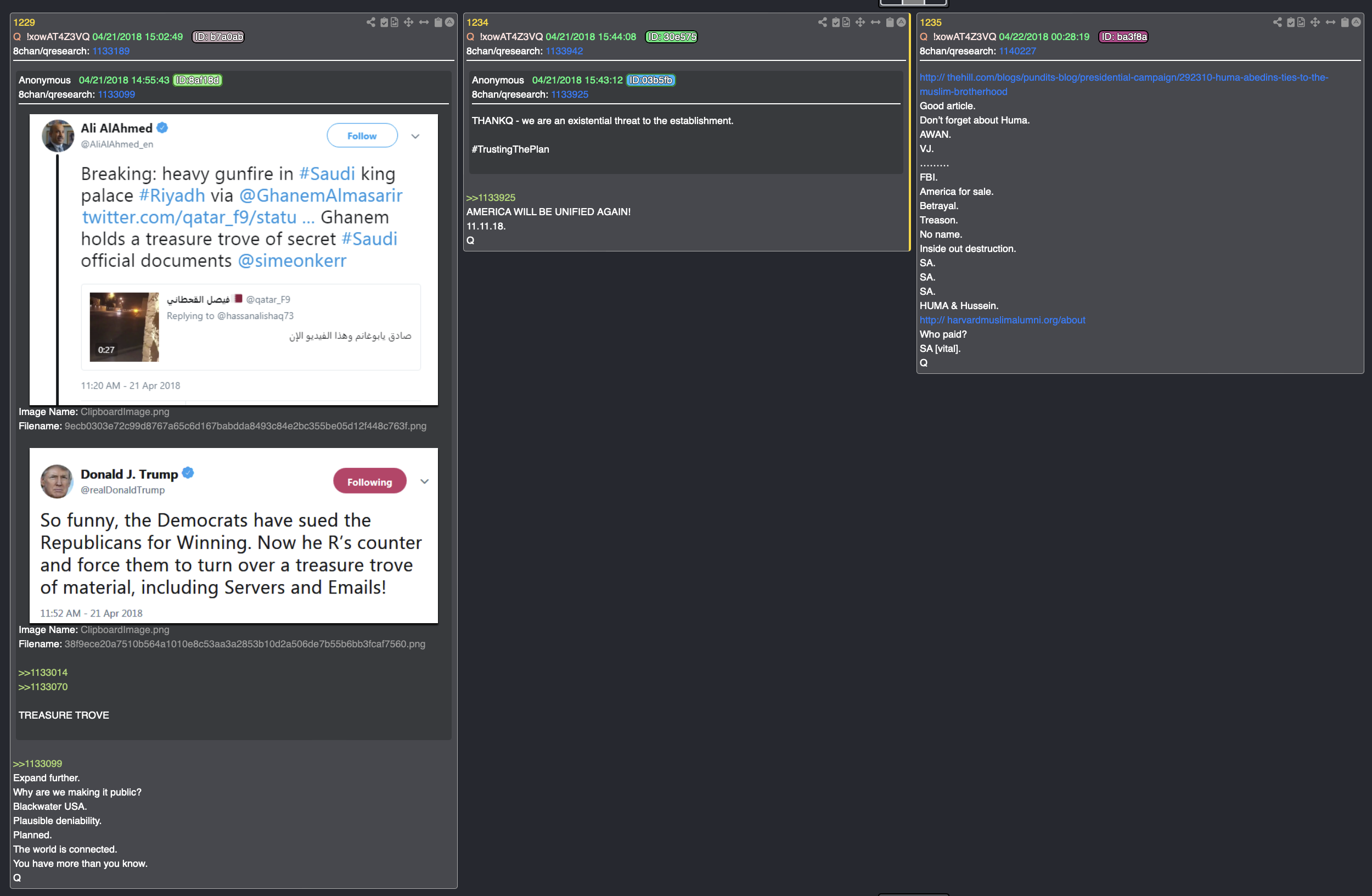Share post 1235 via share icon
Viewport: 1372px width, 896px height.
point(1278,22)
